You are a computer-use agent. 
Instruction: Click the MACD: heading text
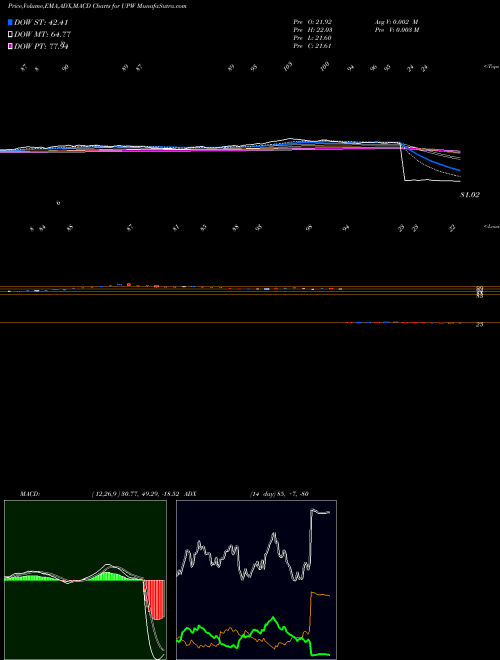click(30, 494)
